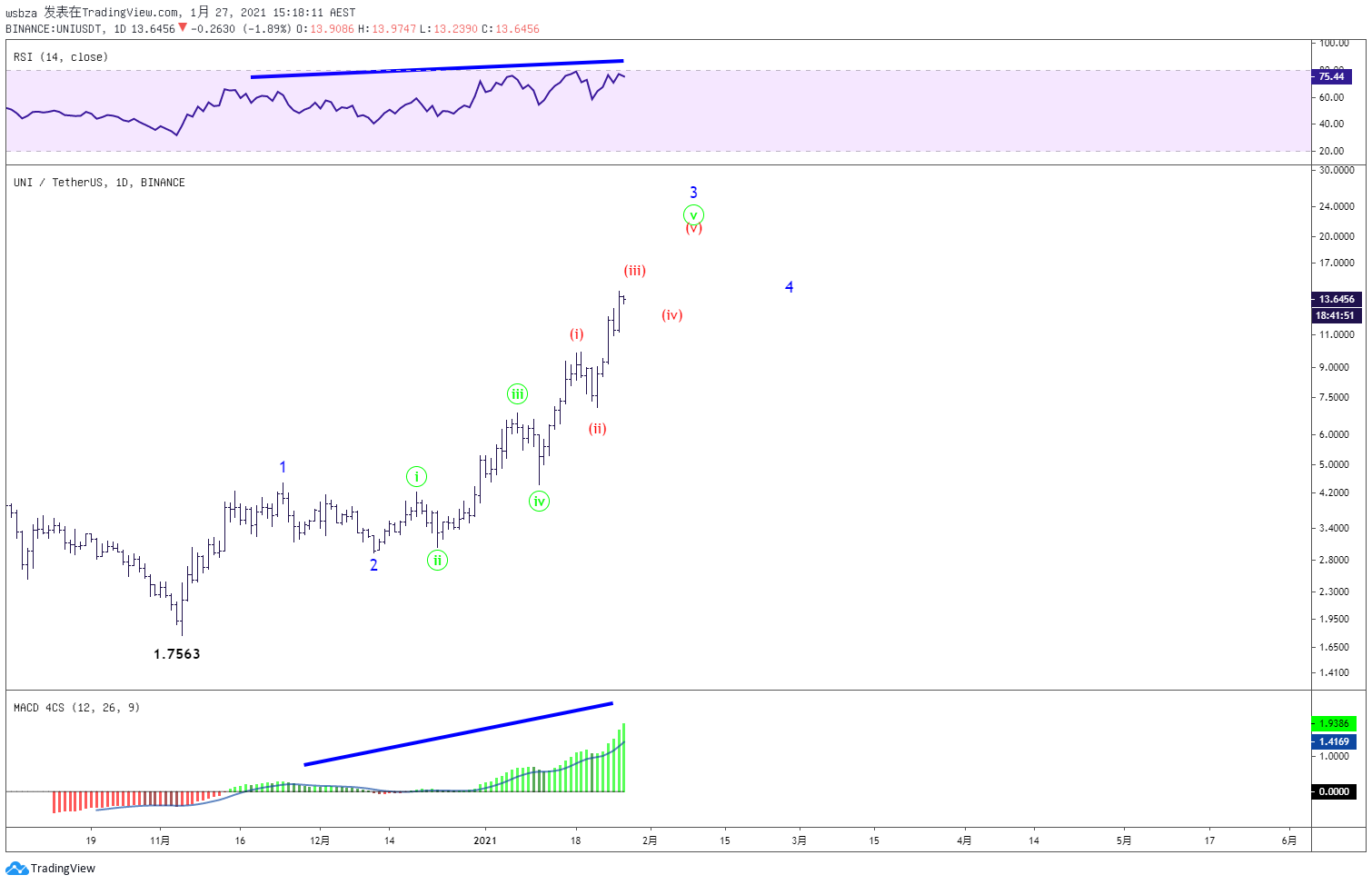This screenshot has height=885, width=1372.
Task: Select the red (iii) subwave label
Action: tap(634, 271)
